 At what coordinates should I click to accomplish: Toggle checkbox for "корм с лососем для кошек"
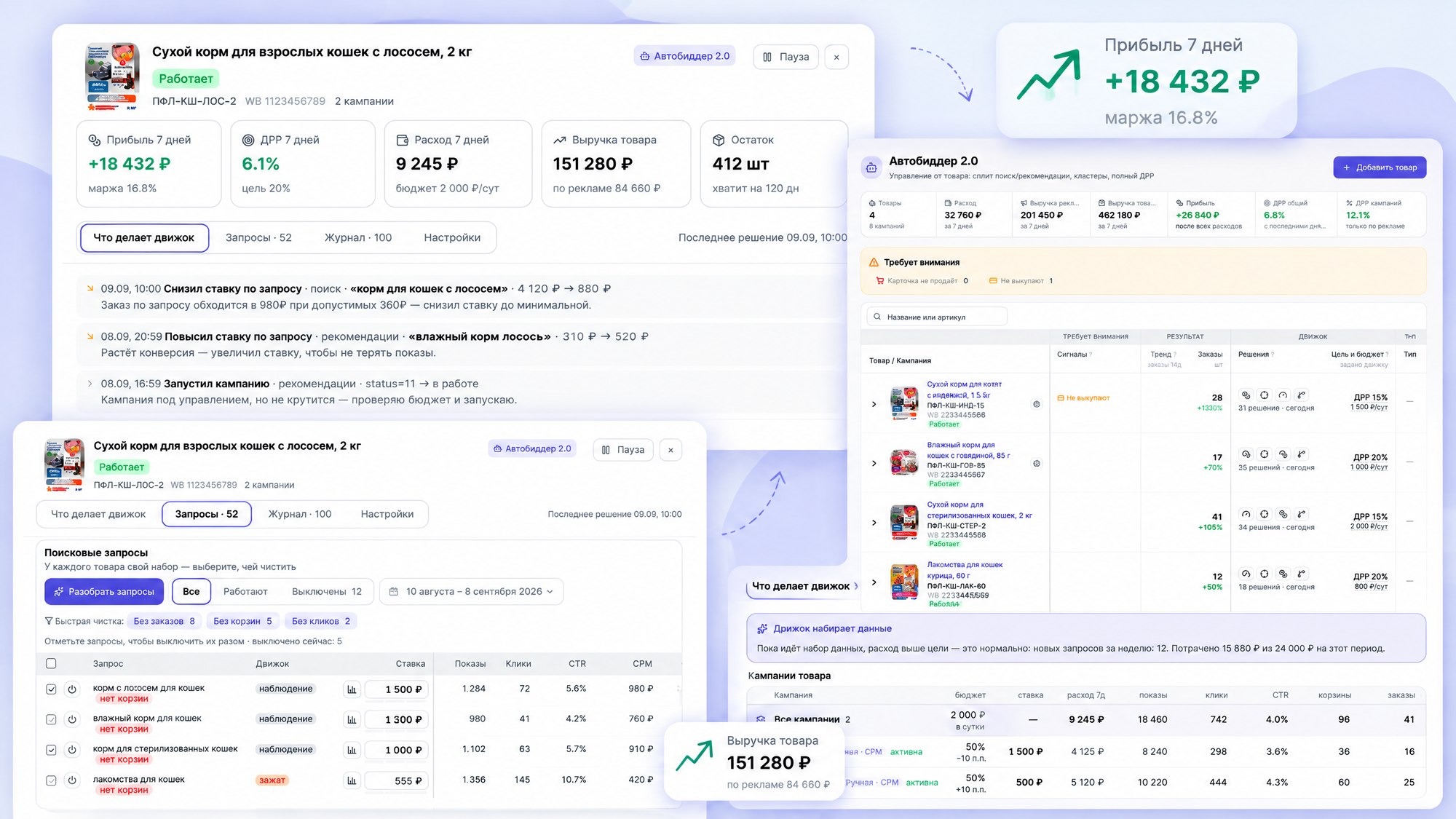point(51,689)
